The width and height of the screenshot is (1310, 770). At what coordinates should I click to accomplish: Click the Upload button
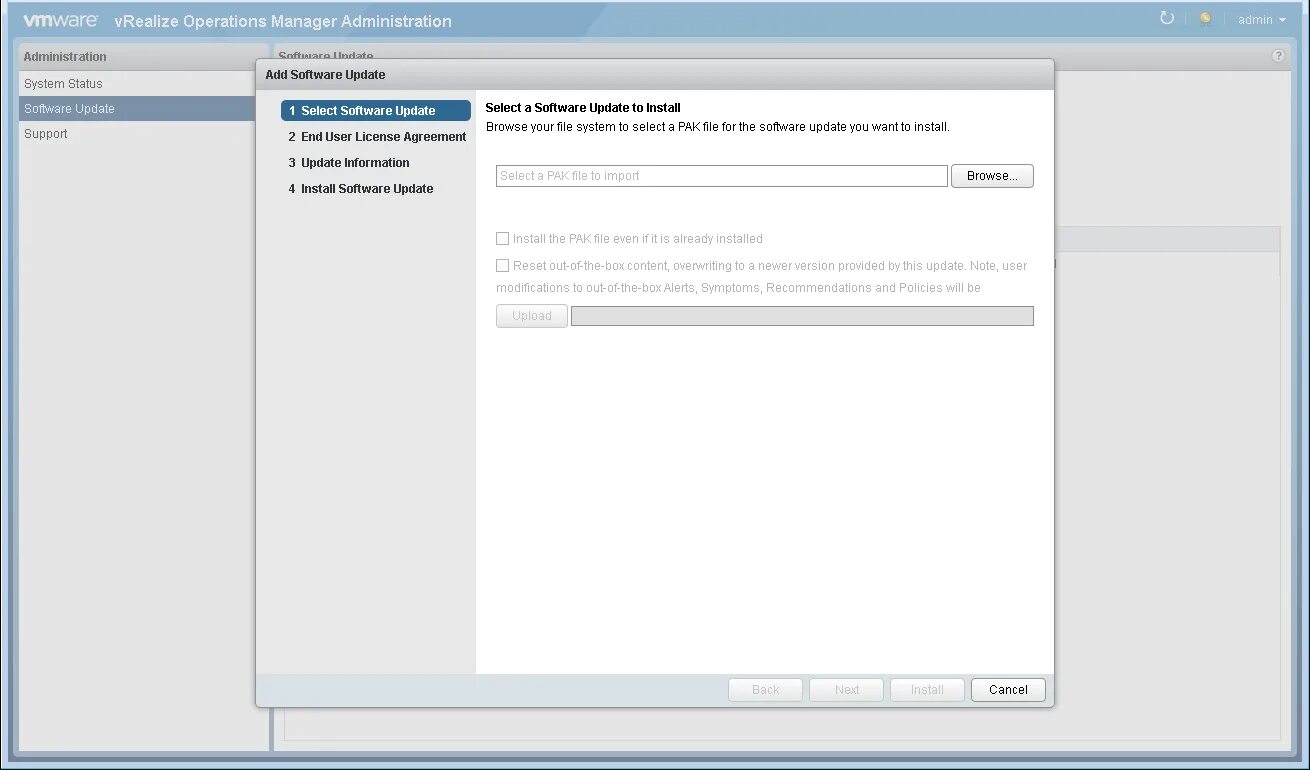tap(532, 316)
